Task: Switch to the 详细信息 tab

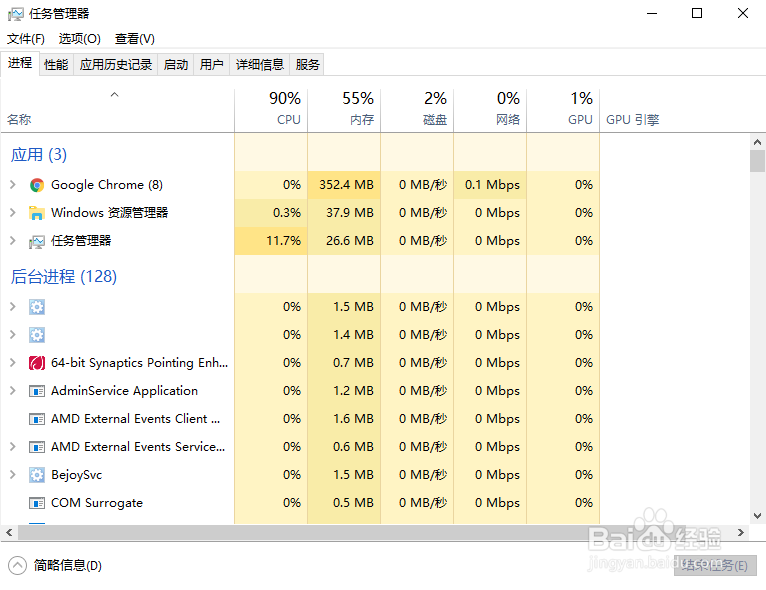Action: (x=260, y=64)
